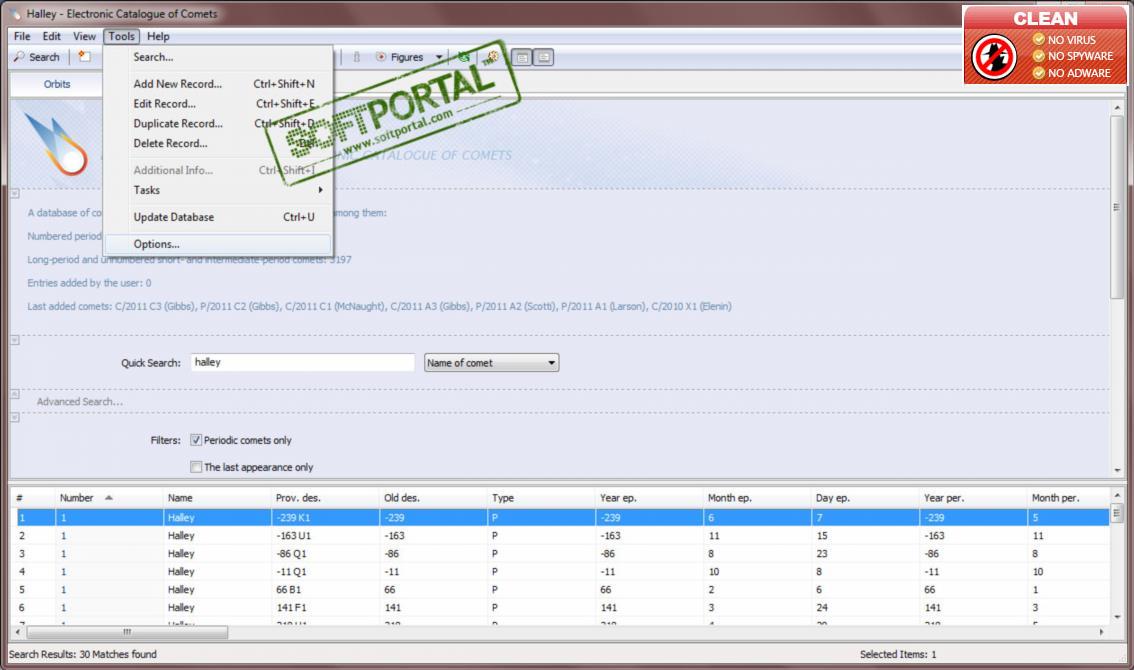Open the Figures dropdown arrow
The image size is (1134, 670).
coord(438,57)
